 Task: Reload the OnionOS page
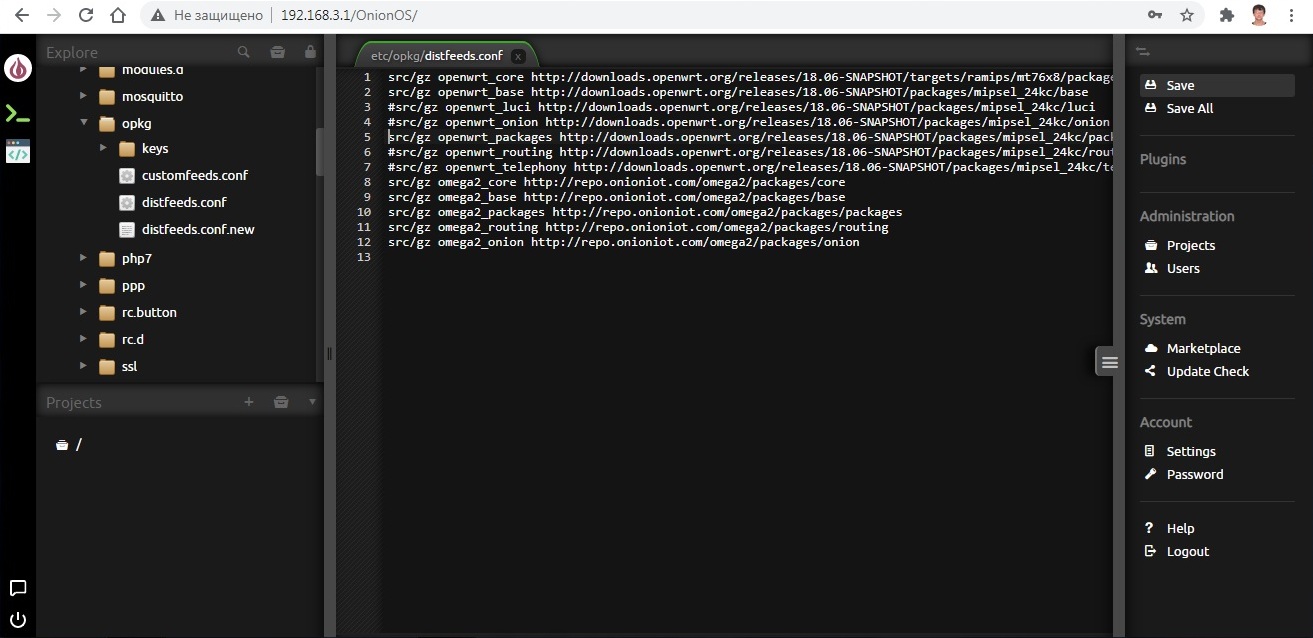86,15
